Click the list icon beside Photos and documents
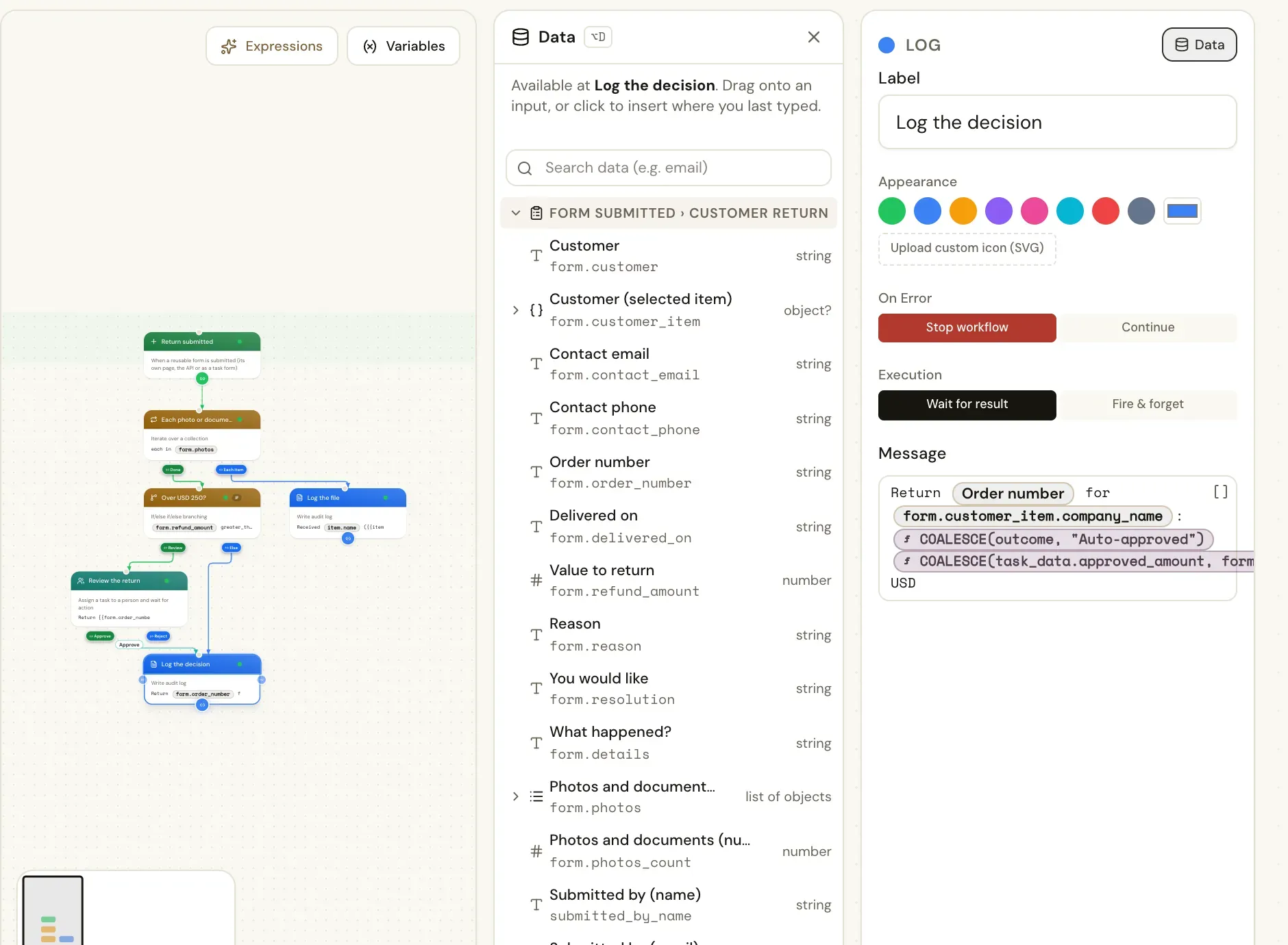Screen dimensions: 1288x945 (536, 796)
